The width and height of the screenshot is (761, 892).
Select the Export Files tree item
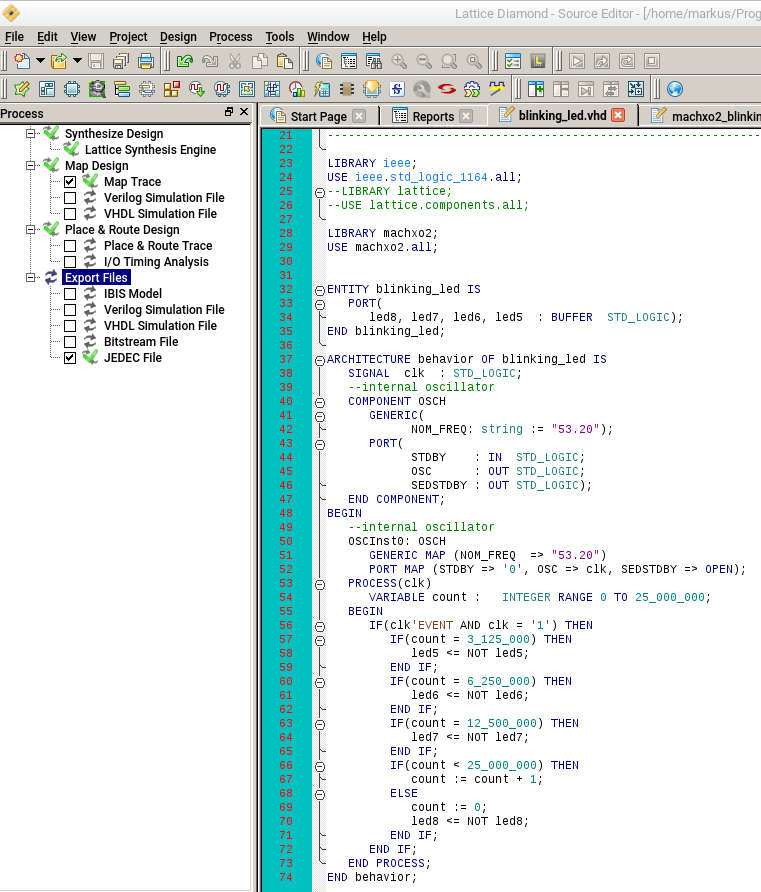coord(96,278)
